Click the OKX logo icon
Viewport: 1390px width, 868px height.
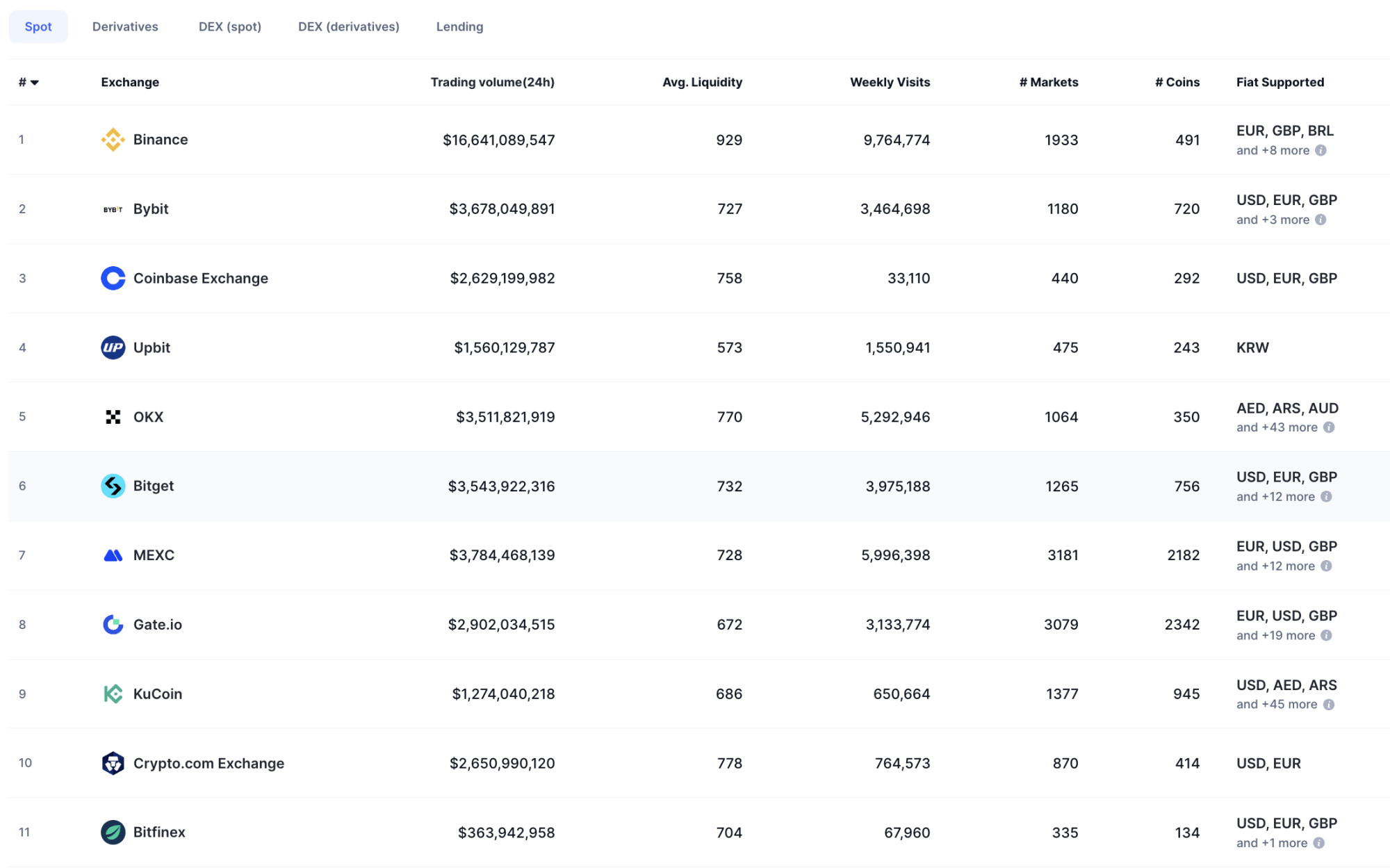(x=113, y=417)
